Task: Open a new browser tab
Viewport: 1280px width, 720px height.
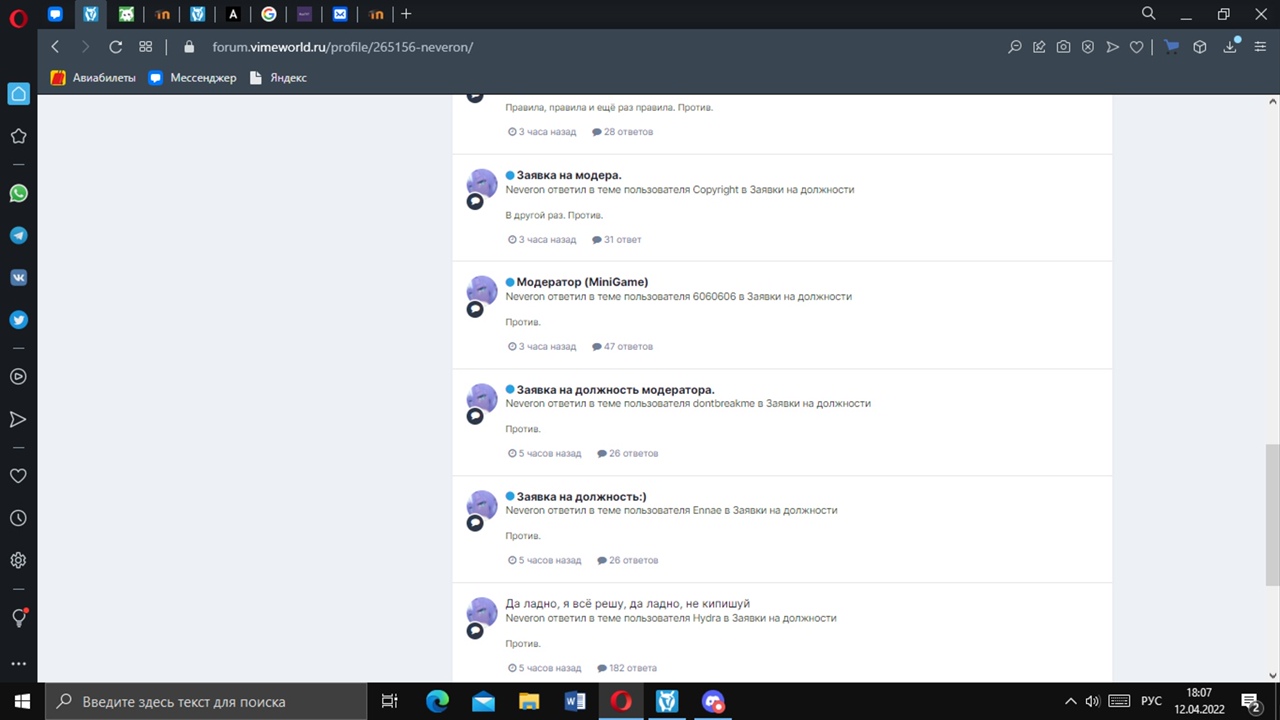Action: [406, 14]
